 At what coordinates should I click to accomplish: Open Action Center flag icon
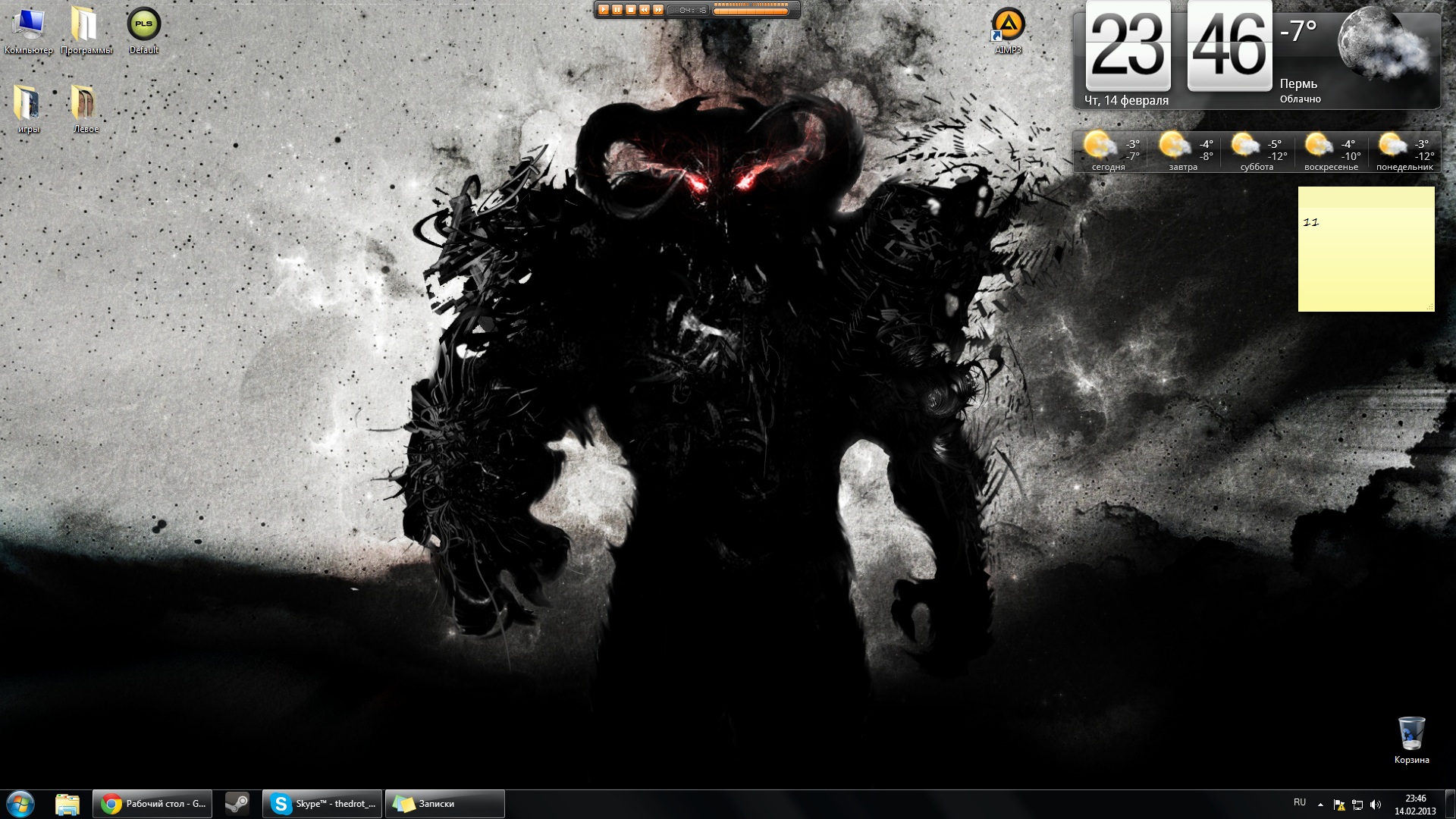click(1339, 805)
